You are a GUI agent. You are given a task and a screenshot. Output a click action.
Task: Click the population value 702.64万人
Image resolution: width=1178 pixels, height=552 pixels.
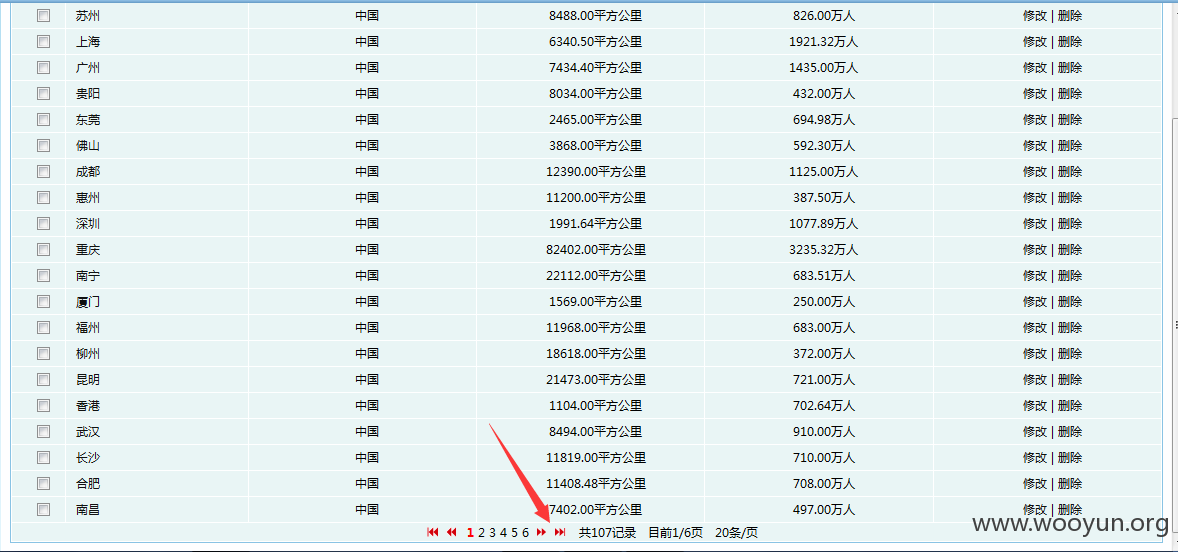click(x=823, y=406)
